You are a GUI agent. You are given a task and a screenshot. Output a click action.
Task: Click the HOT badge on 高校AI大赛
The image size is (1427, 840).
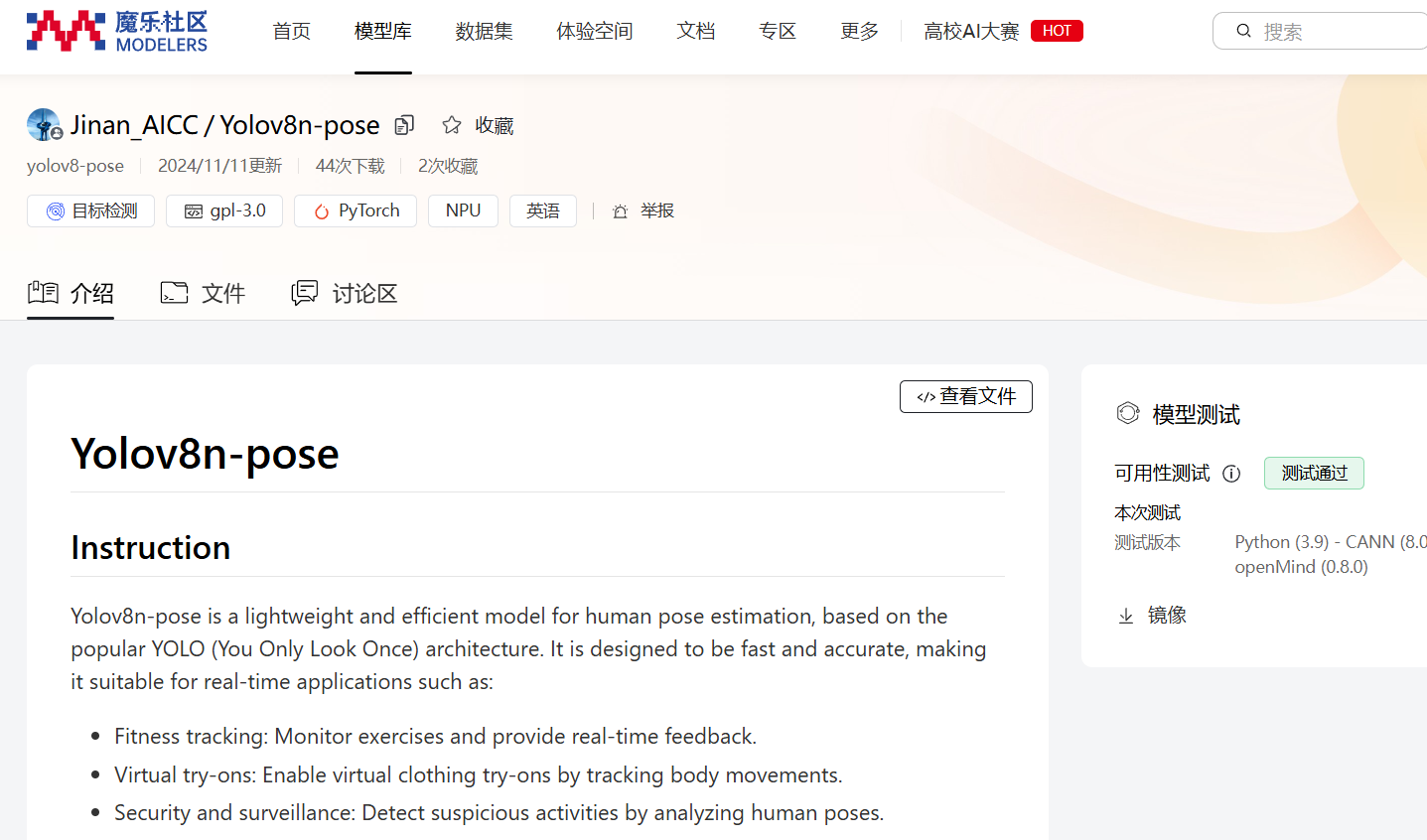pyautogui.click(x=1056, y=30)
